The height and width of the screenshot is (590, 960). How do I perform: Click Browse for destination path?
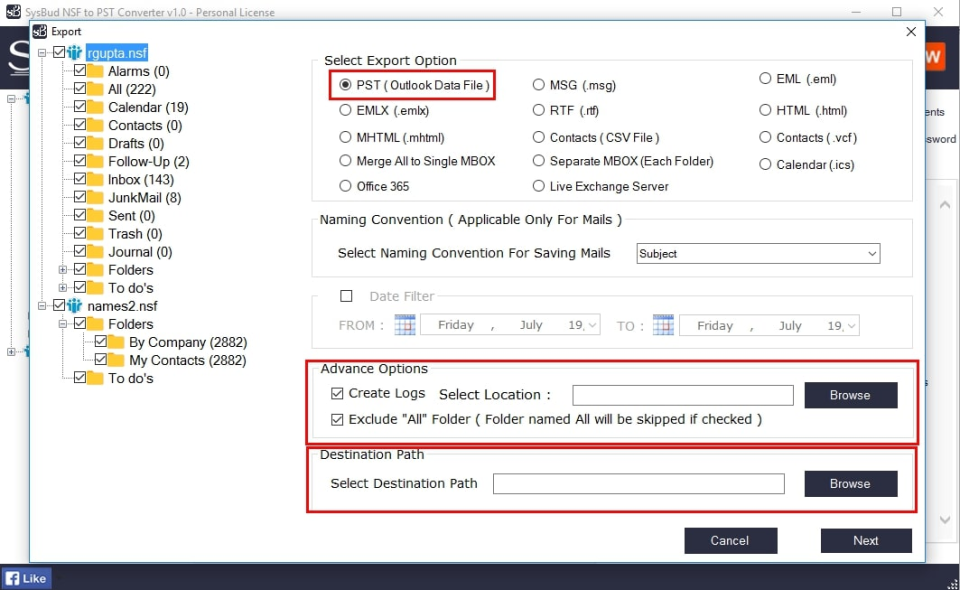tap(850, 484)
